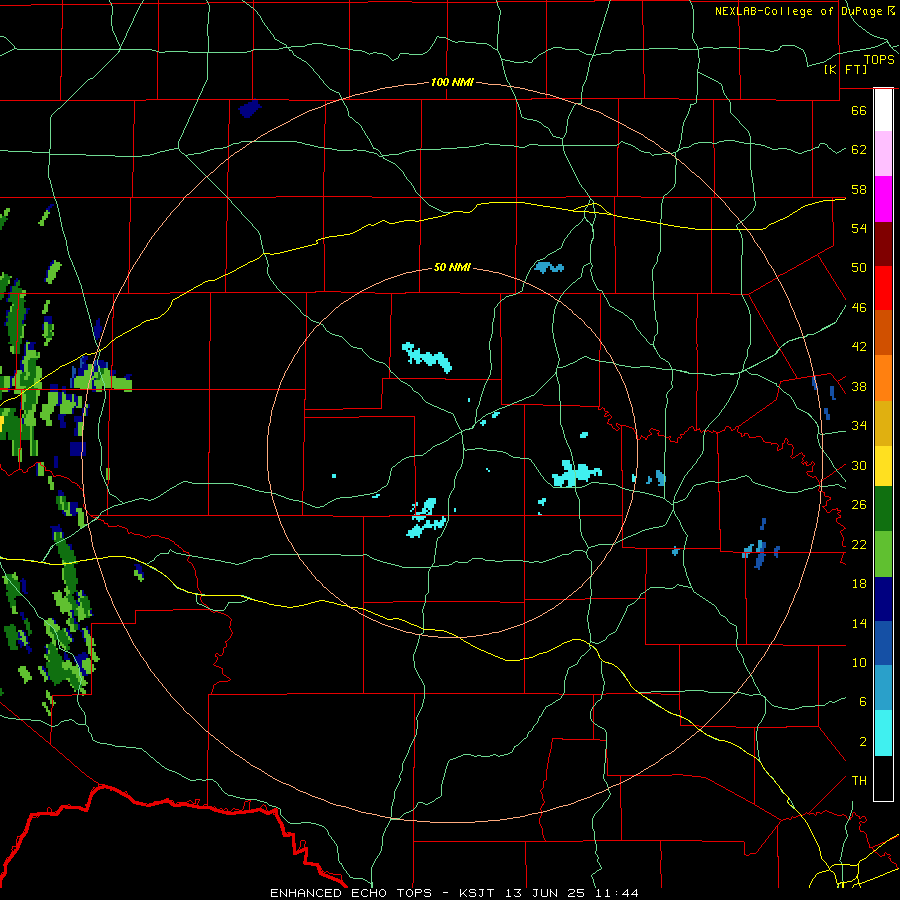Click the legend value 50

click(x=859, y=268)
